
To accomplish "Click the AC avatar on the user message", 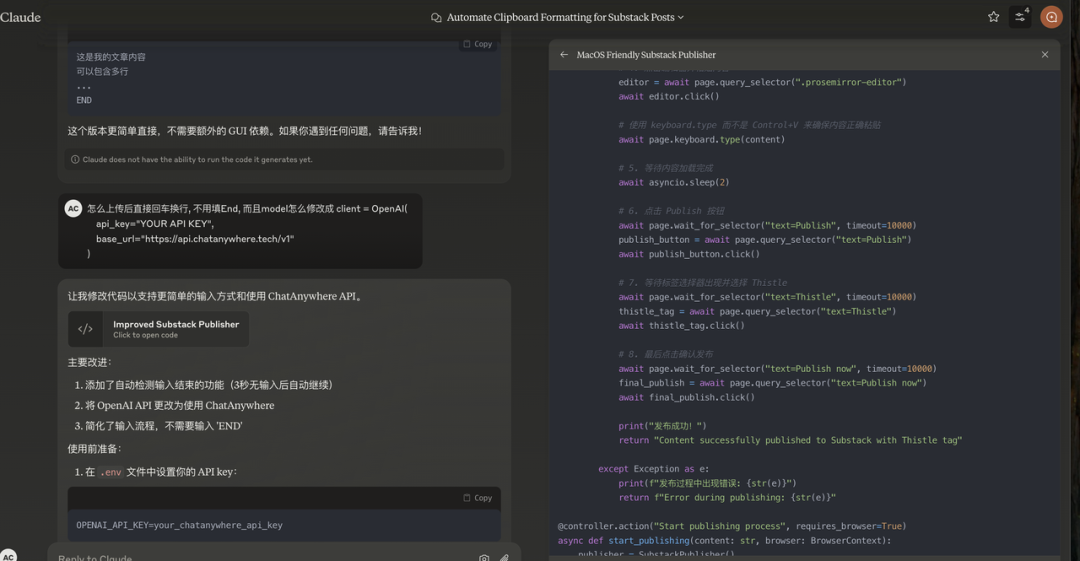I will tap(73, 208).
